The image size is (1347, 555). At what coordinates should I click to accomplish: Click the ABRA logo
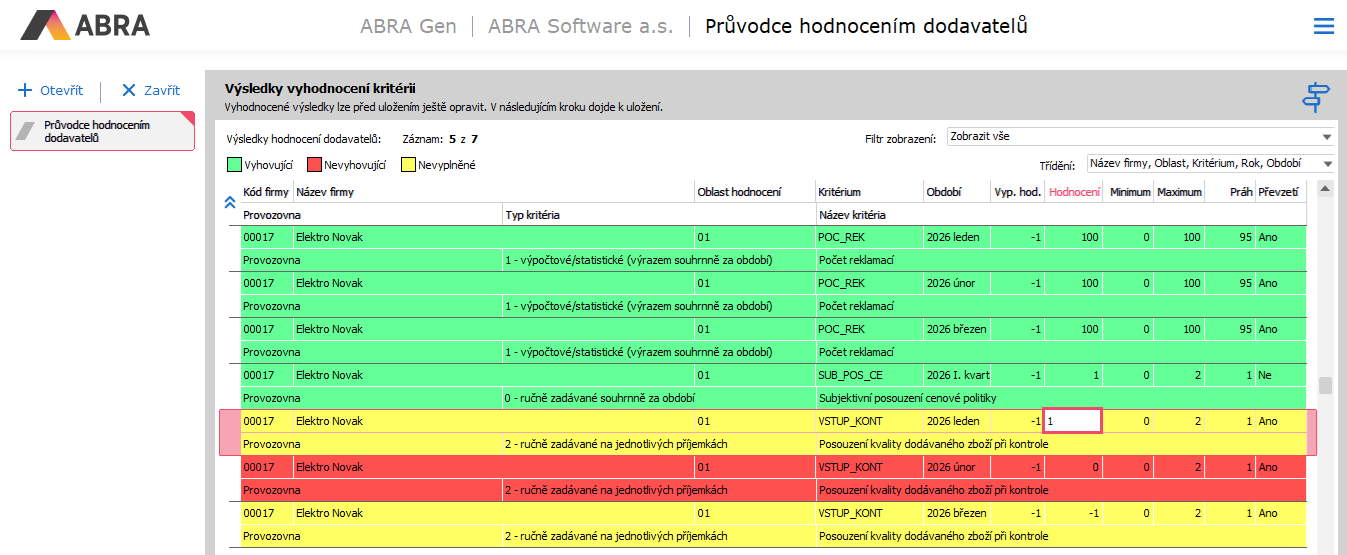tap(86, 25)
